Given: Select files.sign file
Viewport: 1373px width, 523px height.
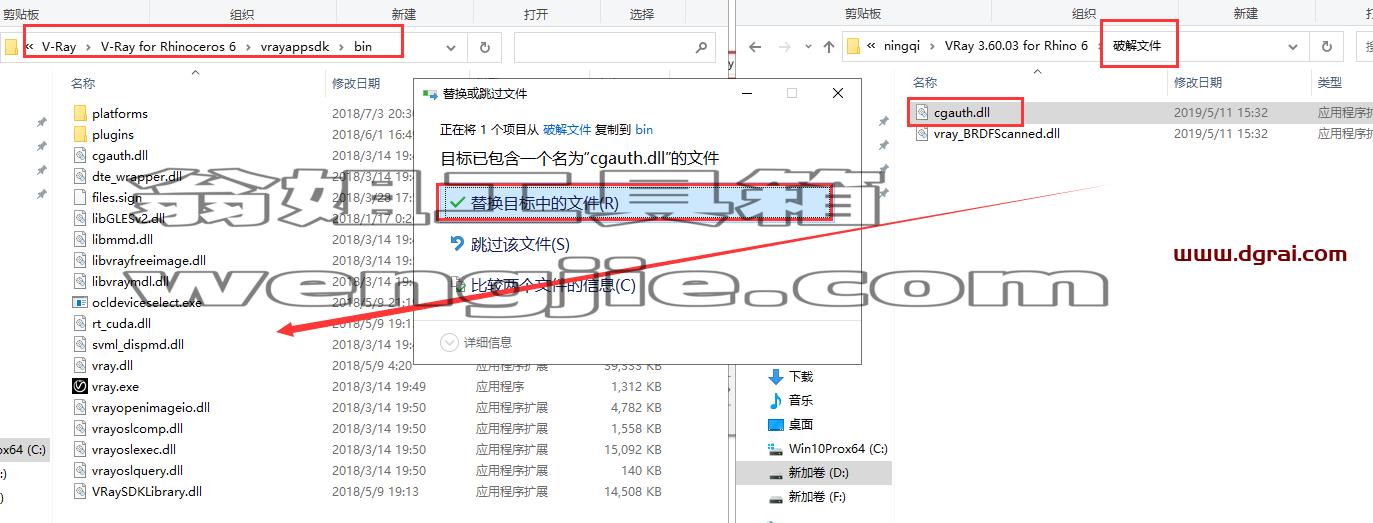Looking at the screenshot, I should (116, 198).
